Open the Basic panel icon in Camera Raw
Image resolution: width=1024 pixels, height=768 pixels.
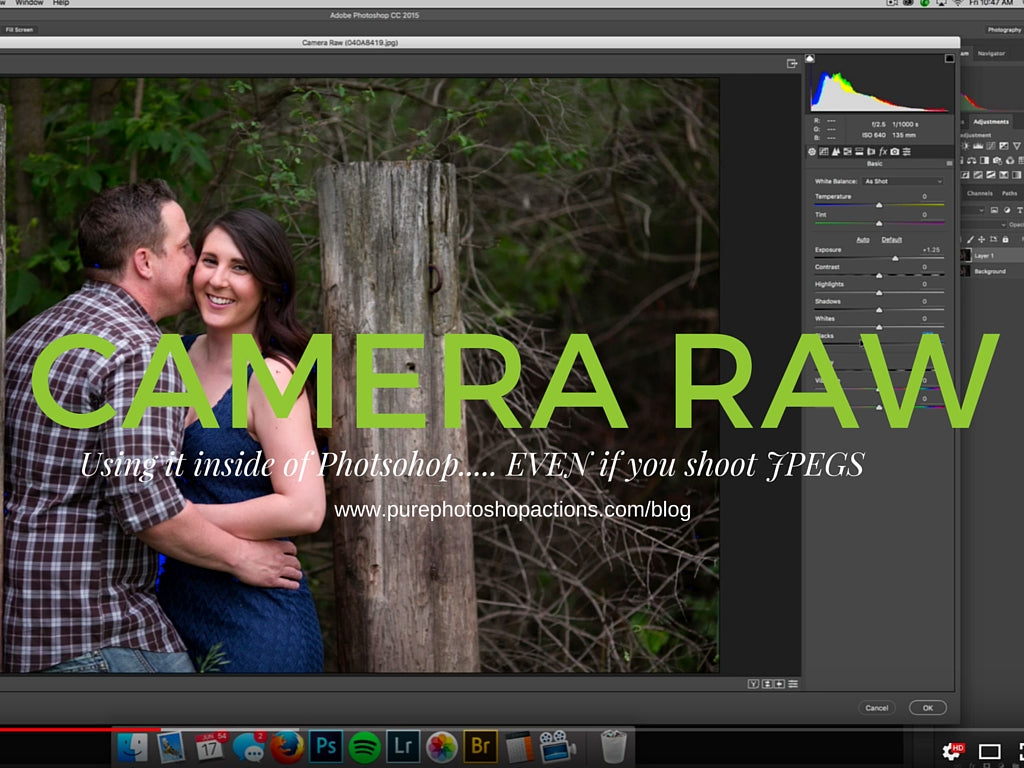(812, 152)
